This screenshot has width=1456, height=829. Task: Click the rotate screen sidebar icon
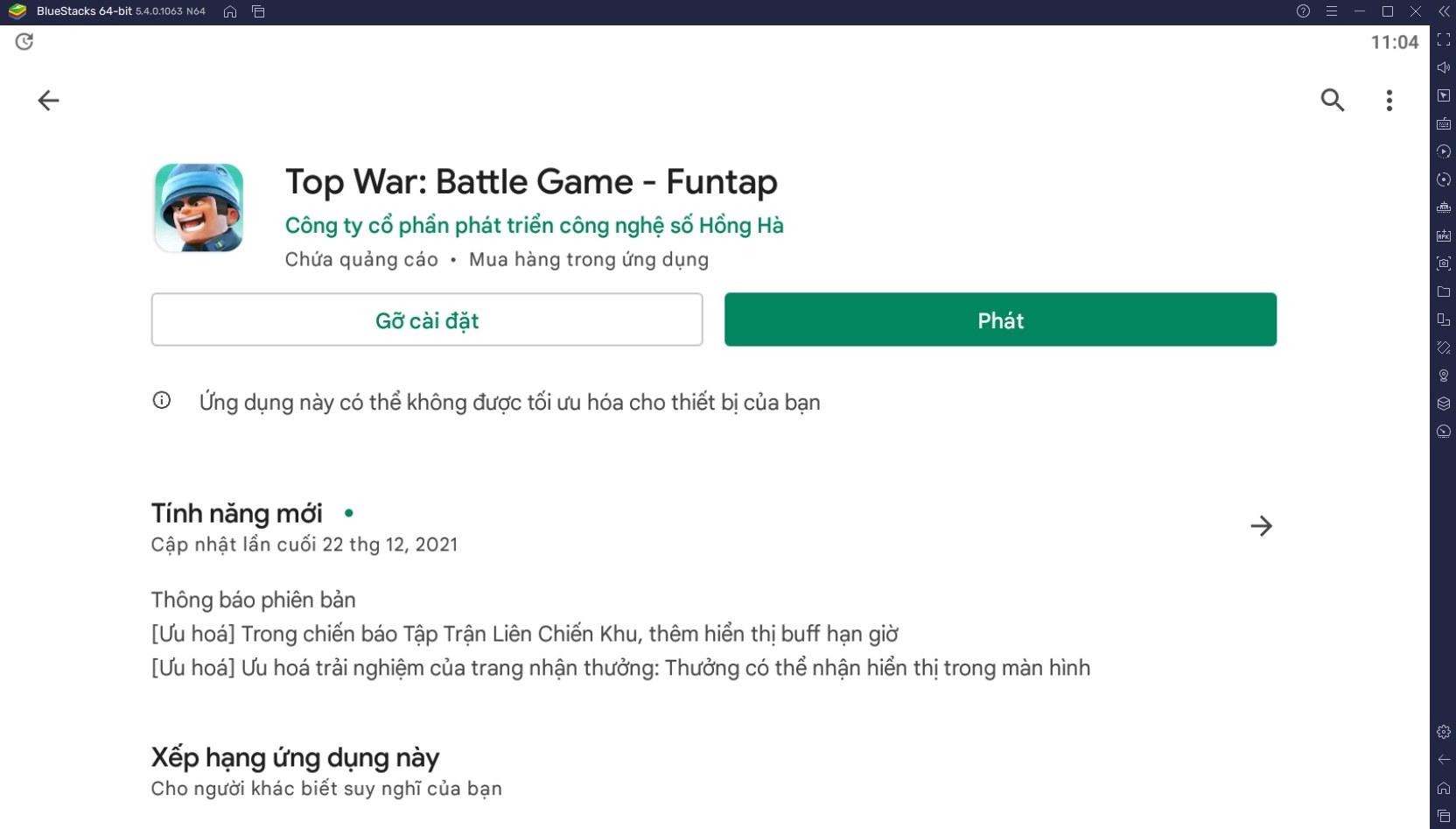[1444, 348]
